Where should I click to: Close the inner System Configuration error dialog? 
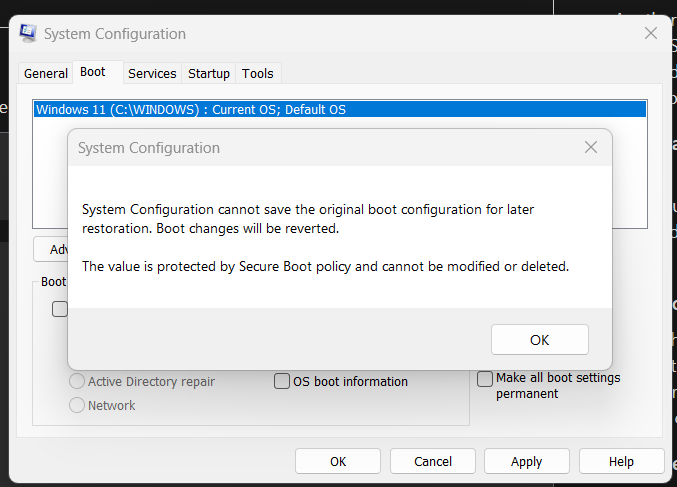591,147
